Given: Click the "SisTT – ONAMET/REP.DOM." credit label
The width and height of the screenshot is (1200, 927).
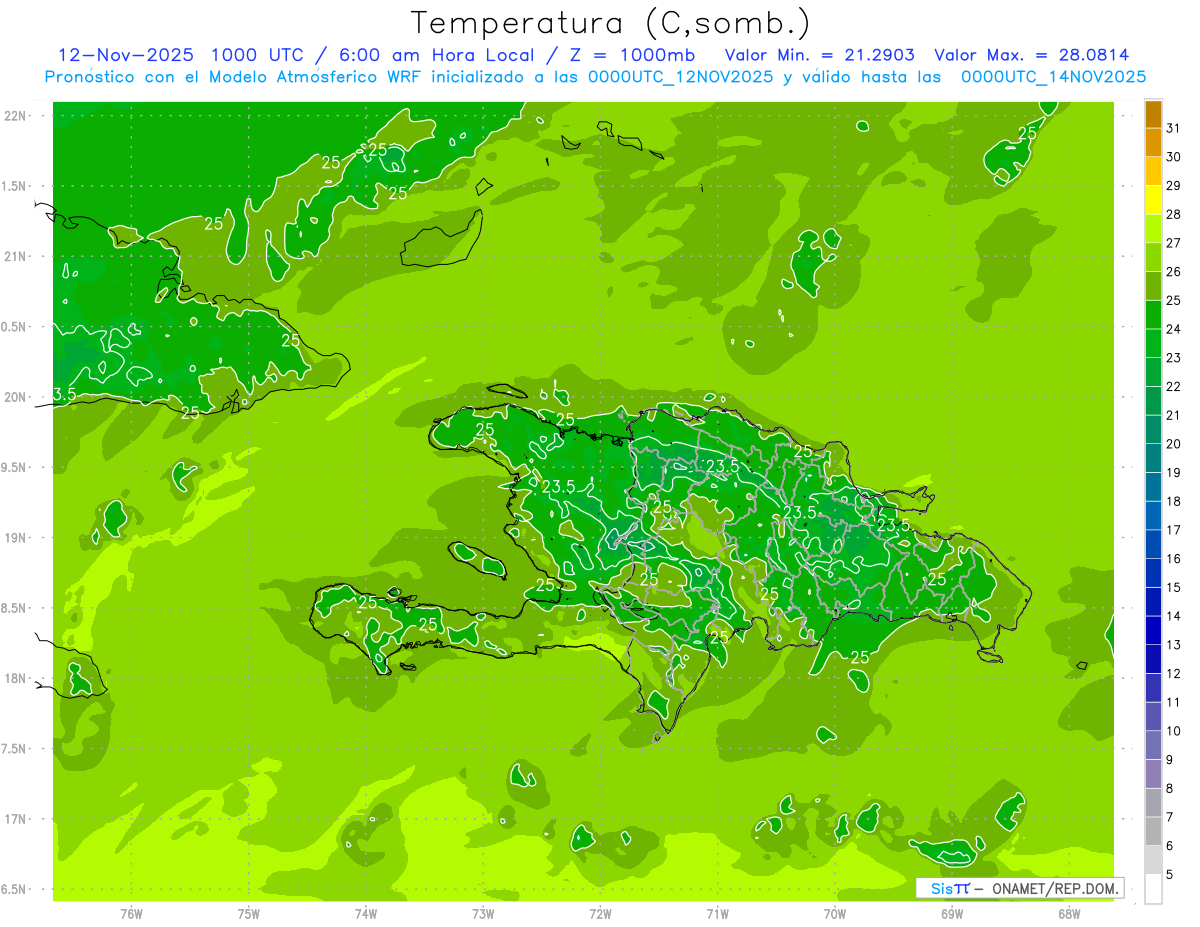Looking at the screenshot, I should point(1019,888).
